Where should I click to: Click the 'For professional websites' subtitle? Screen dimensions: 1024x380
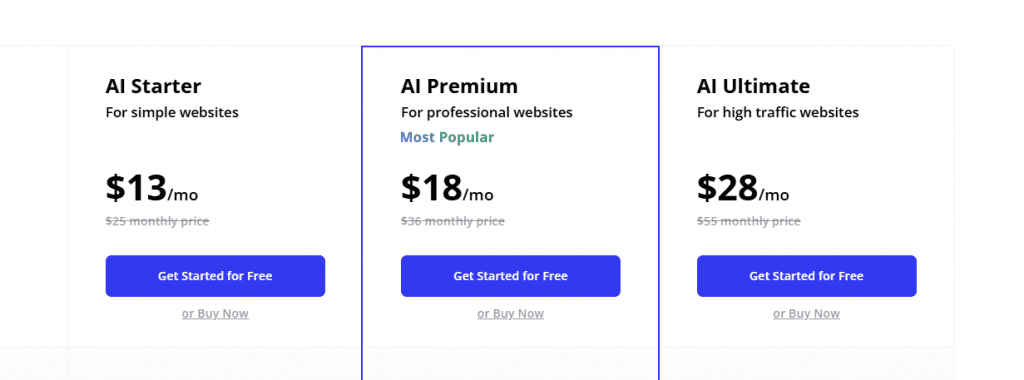pyautogui.click(x=487, y=112)
